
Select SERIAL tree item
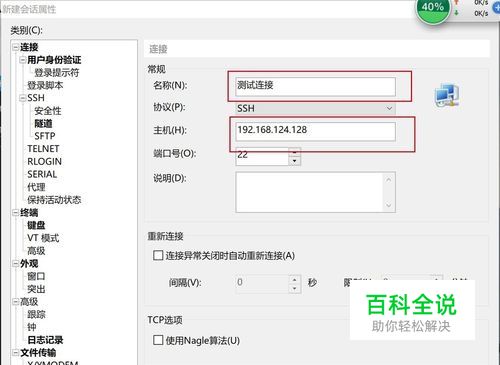[42, 174]
